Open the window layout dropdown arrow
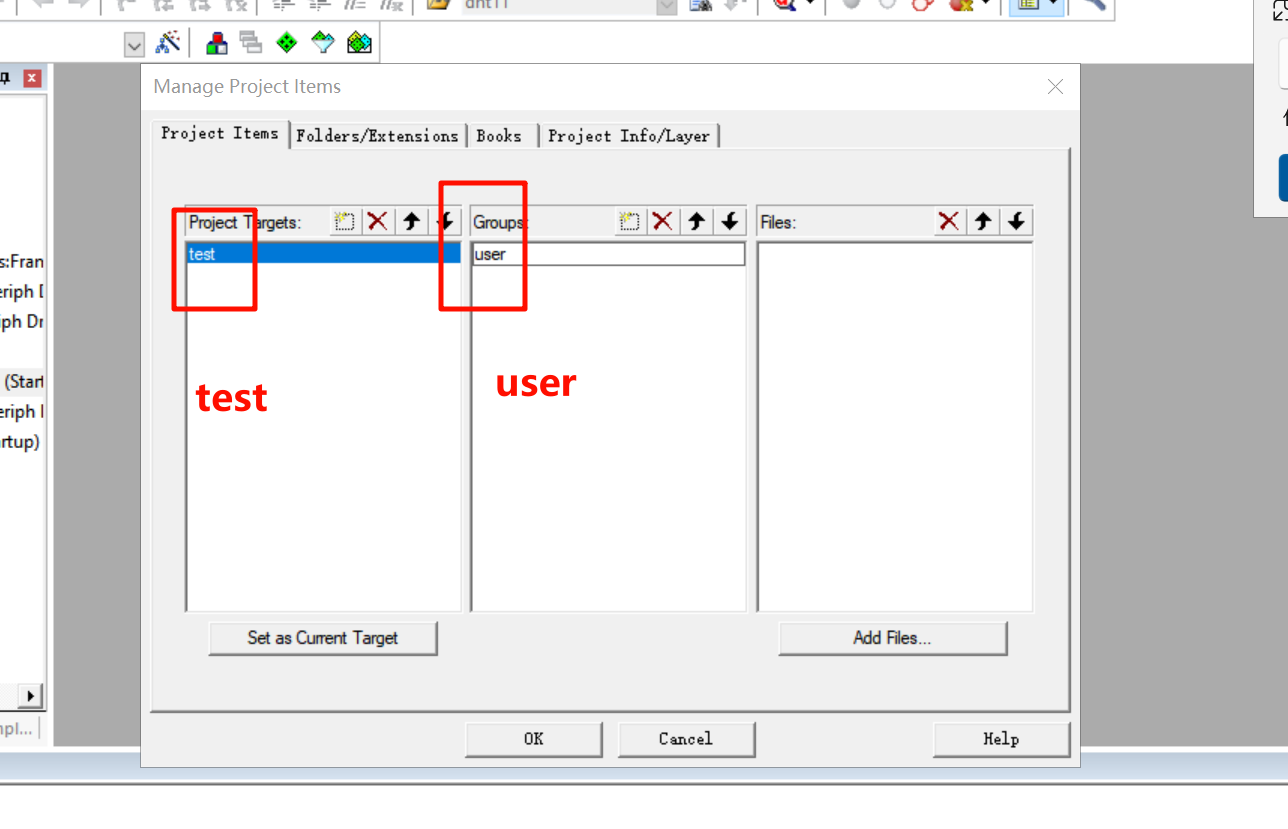This screenshot has width=1288, height=829. (1053, 5)
